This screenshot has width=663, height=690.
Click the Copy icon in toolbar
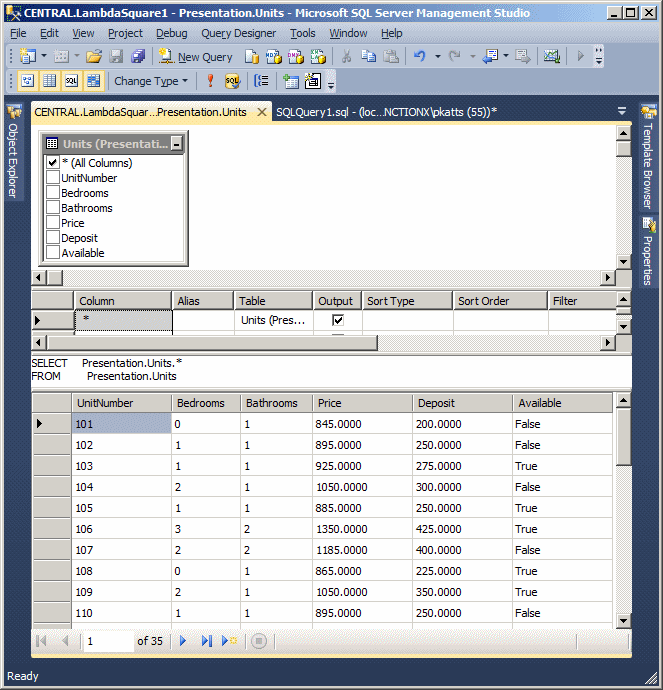pos(368,56)
